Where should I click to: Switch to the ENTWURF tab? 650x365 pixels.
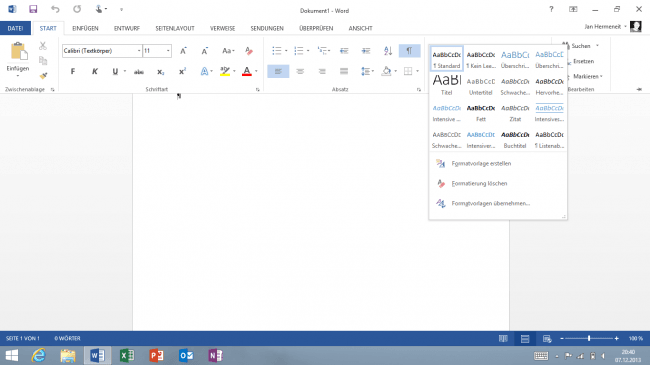click(x=127, y=28)
